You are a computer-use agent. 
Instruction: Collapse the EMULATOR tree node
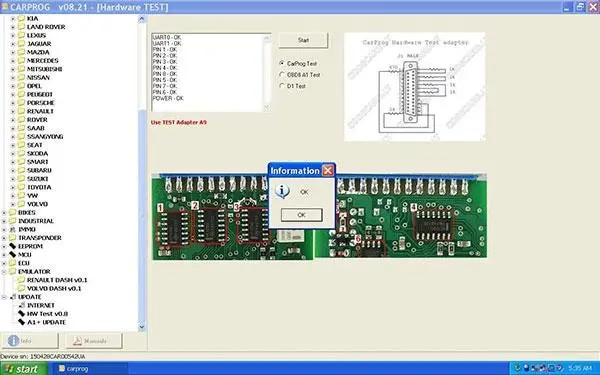pyautogui.click(x=4, y=271)
